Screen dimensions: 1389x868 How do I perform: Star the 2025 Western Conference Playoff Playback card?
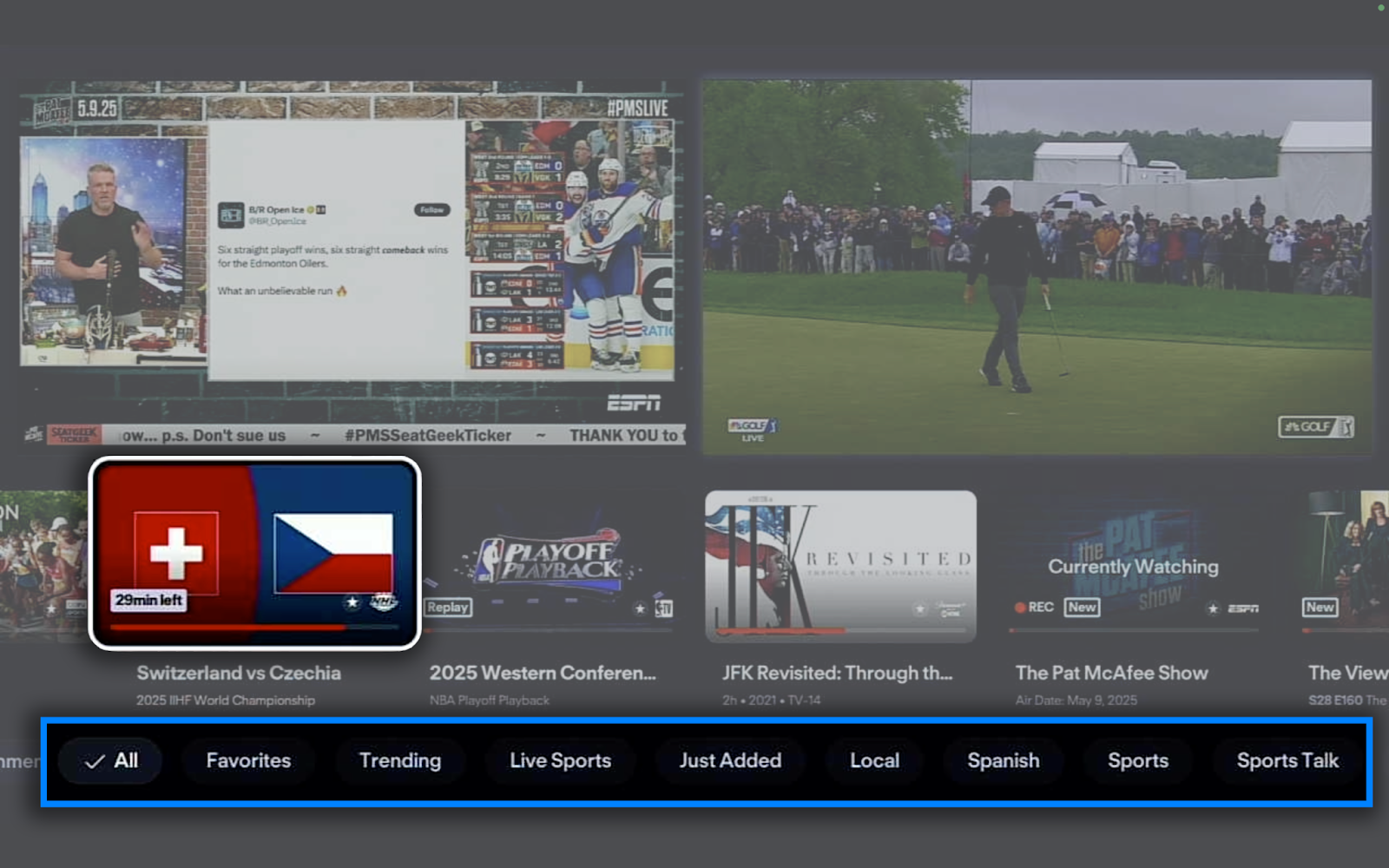[640, 608]
